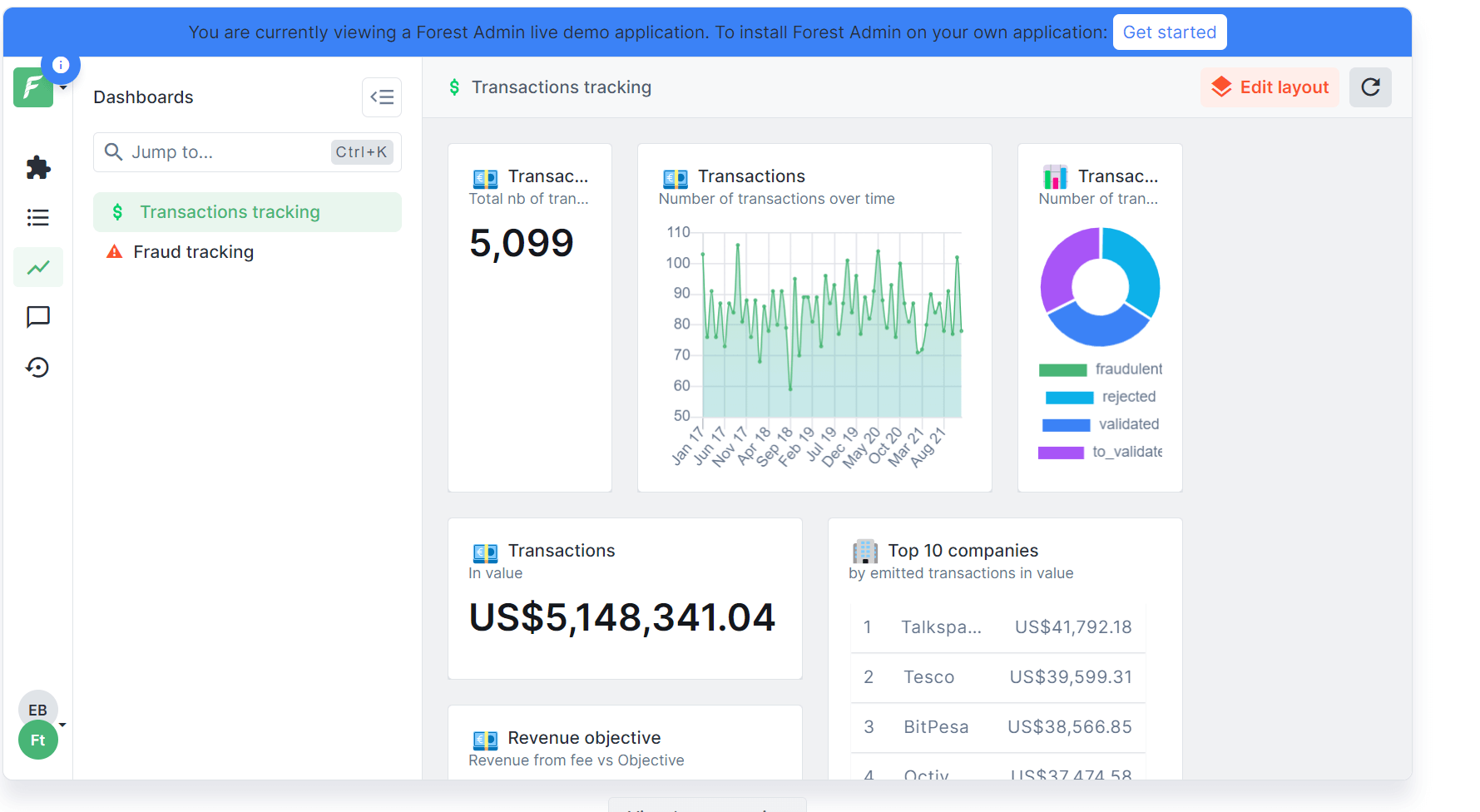Open the data list icon in sidebar
Image resolution: width=1480 pixels, height=812 pixels.
tap(38, 218)
